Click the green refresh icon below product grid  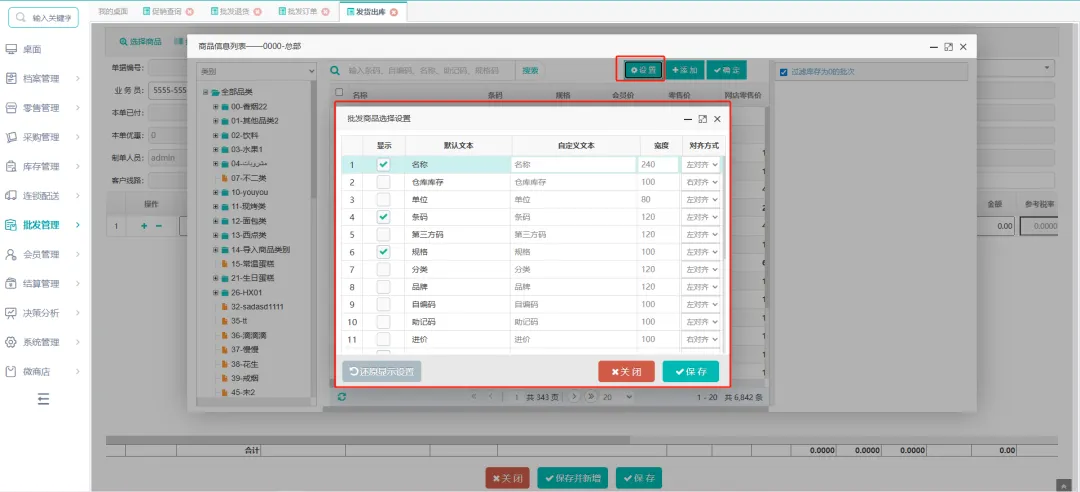pyautogui.click(x=342, y=397)
